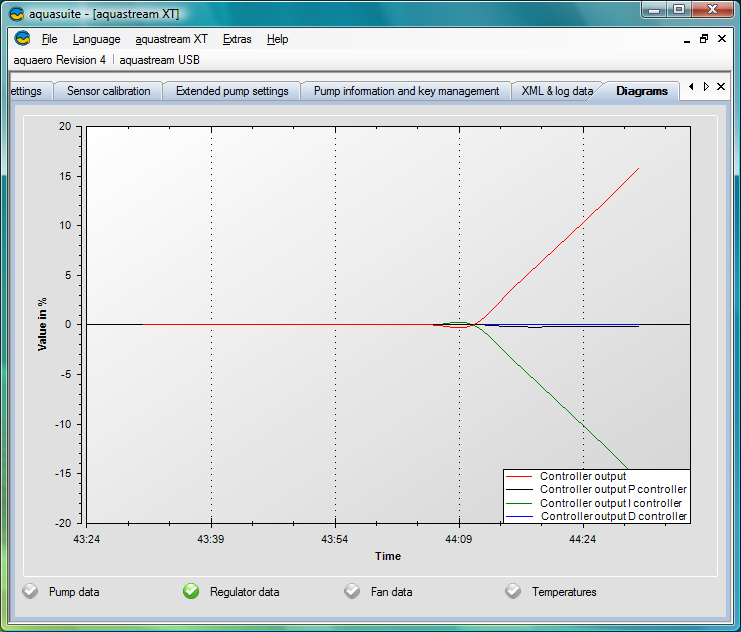The width and height of the screenshot is (741, 632).
Task: Click the aquasuite icon beside File menu
Action: [22, 38]
